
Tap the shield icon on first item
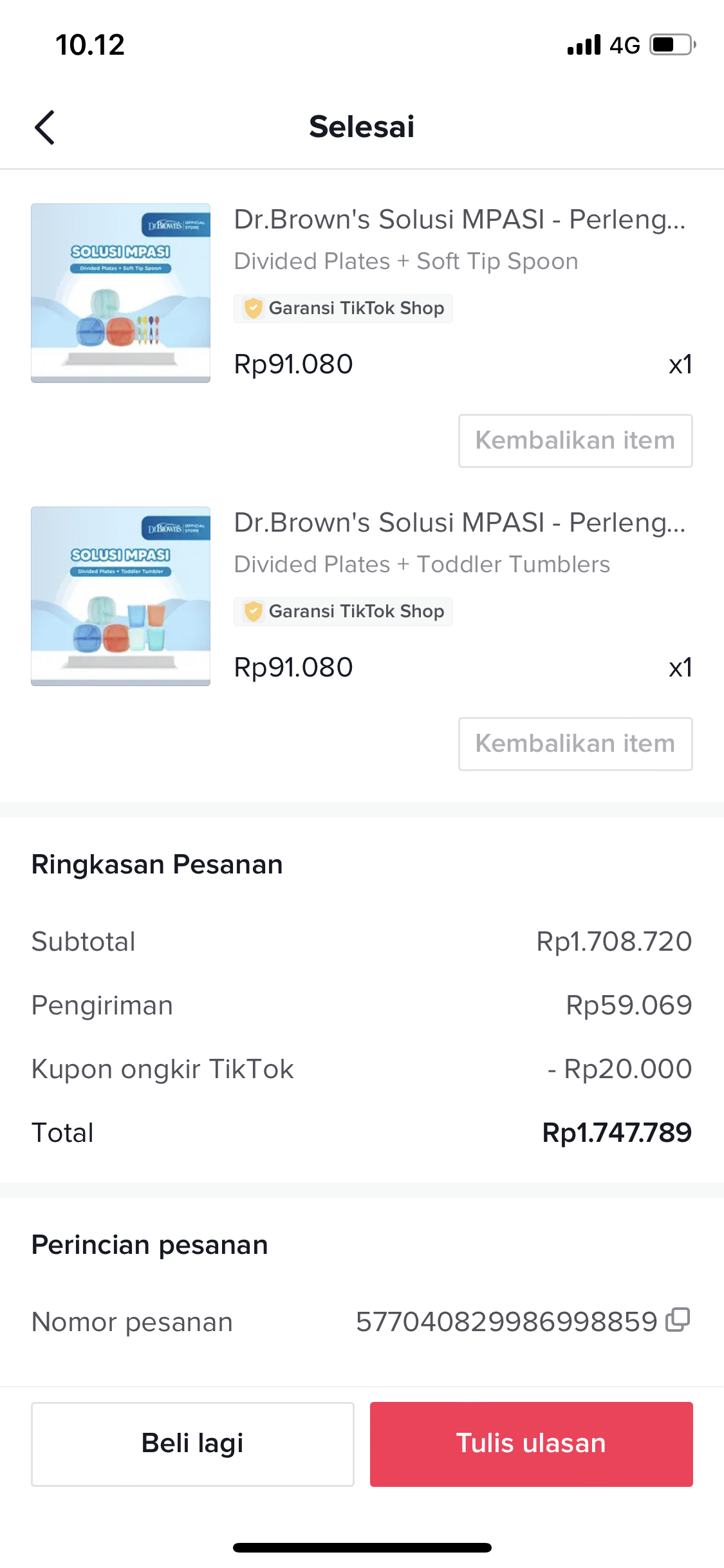click(254, 308)
